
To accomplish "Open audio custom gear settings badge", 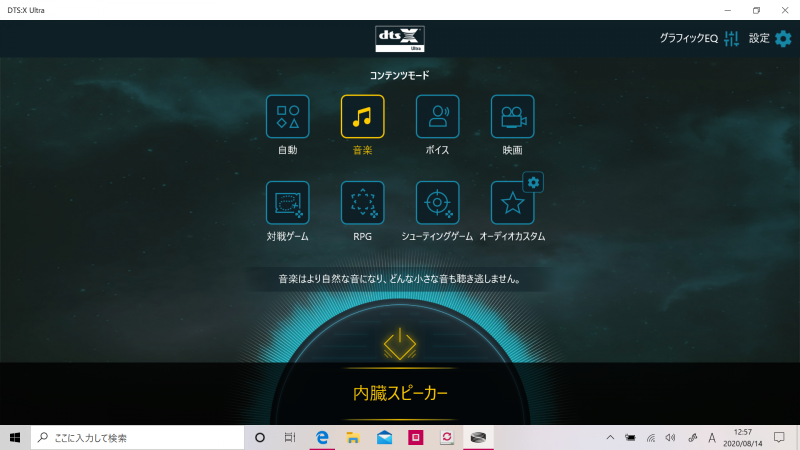I will pos(533,182).
